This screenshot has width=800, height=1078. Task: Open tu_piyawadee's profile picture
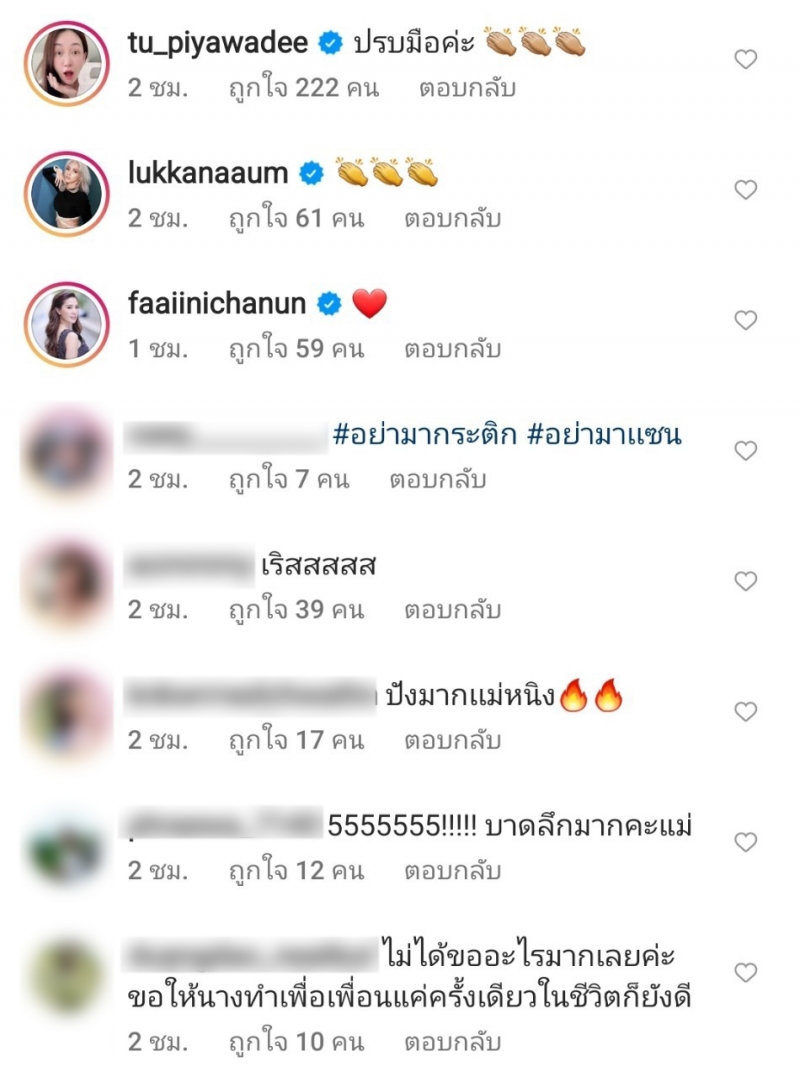coord(67,63)
